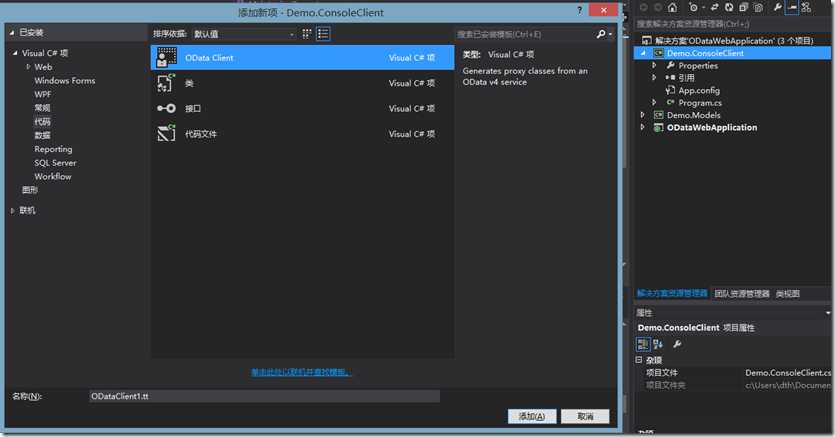Click the Solution Explorer search box
835x437 pixels.
[x=733, y=24]
